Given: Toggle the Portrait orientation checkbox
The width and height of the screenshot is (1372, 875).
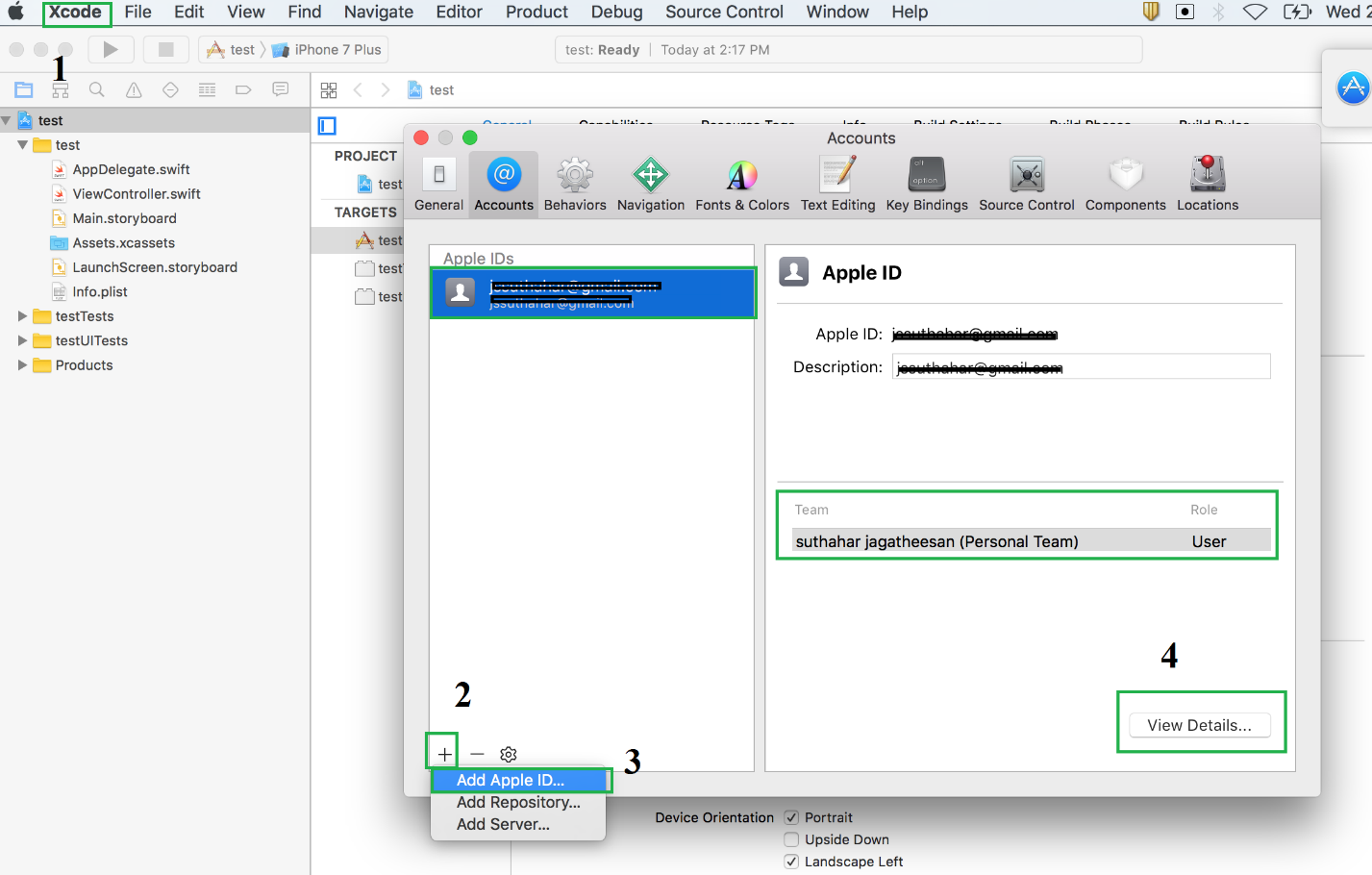Looking at the screenshot, I should [791, 817].
